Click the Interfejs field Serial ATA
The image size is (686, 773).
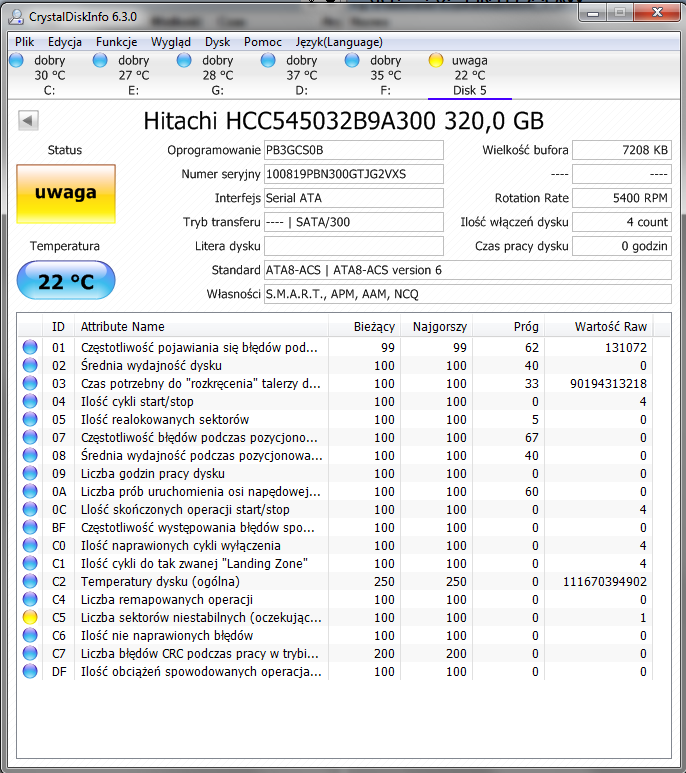(353, 198)
